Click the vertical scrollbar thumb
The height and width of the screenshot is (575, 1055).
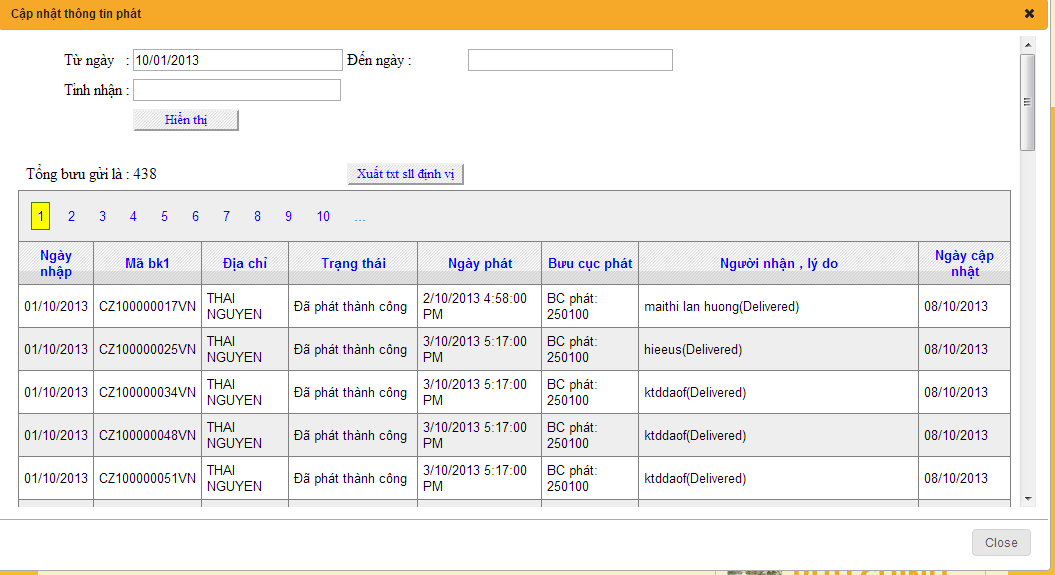tap(1027, 102)
